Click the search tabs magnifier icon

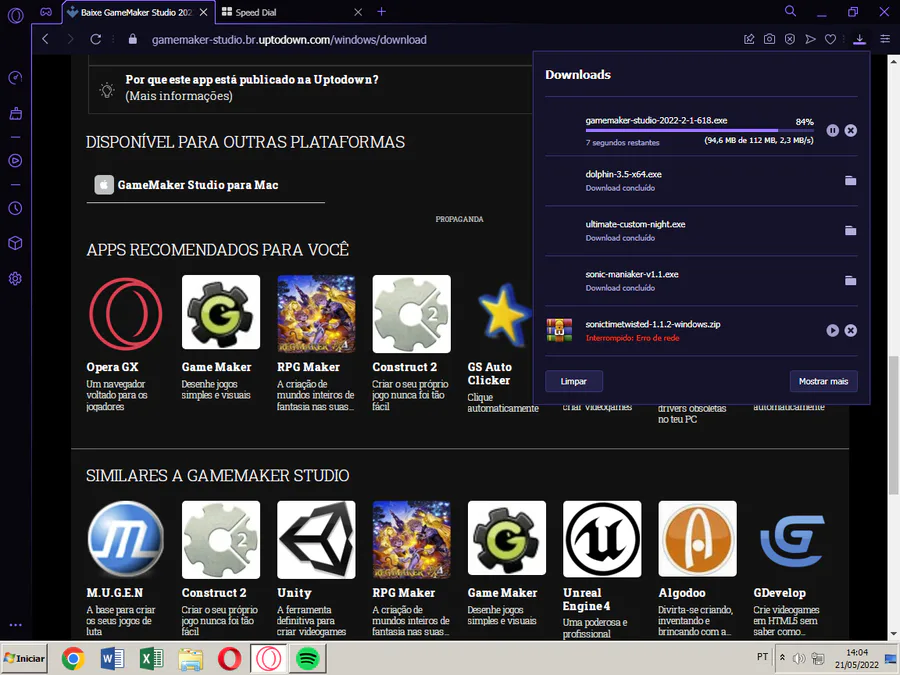(790, 11)
